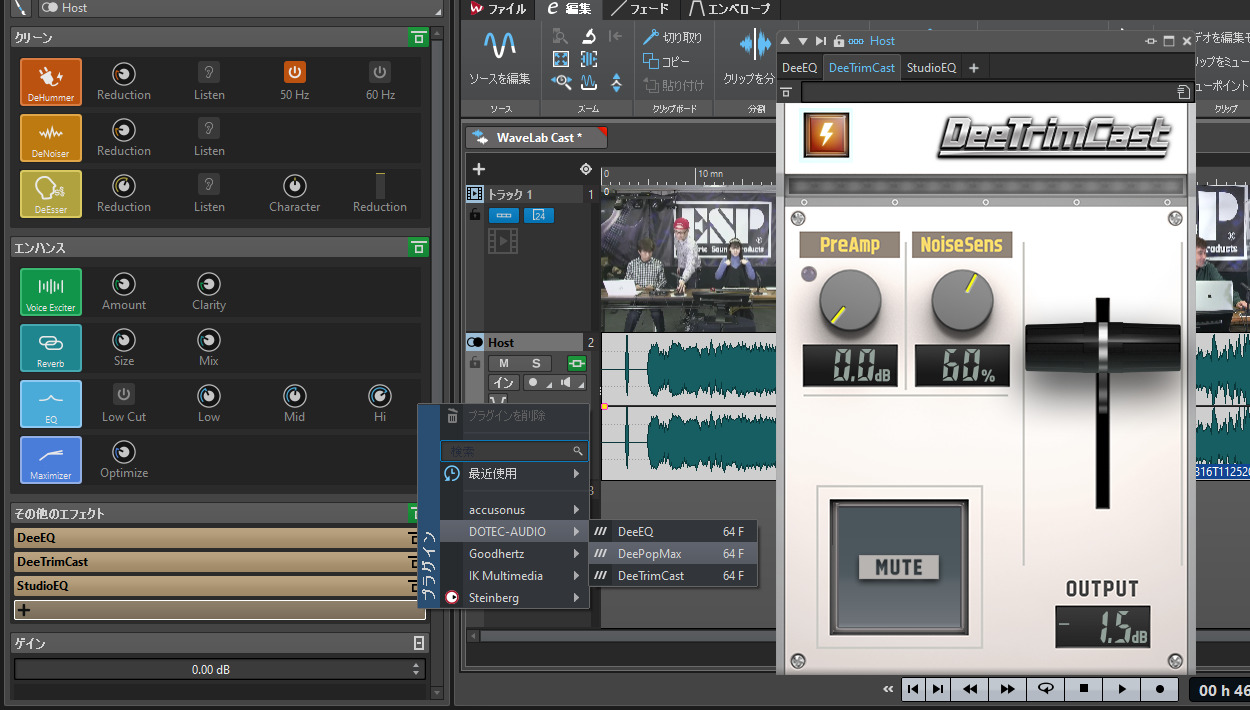Click the trash icon for removing plugin
Screen dimensions: 1250x710
click(453, 416)
